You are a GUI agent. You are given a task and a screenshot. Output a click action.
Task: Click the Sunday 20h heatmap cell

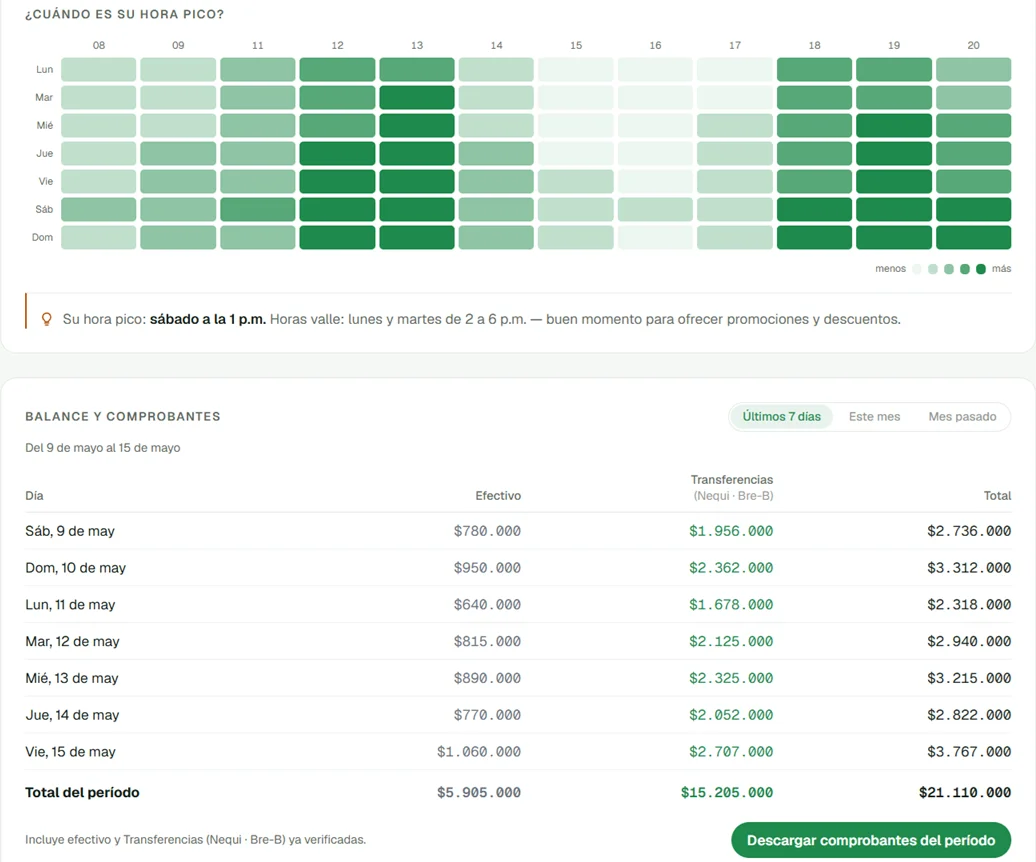(973, 237)
